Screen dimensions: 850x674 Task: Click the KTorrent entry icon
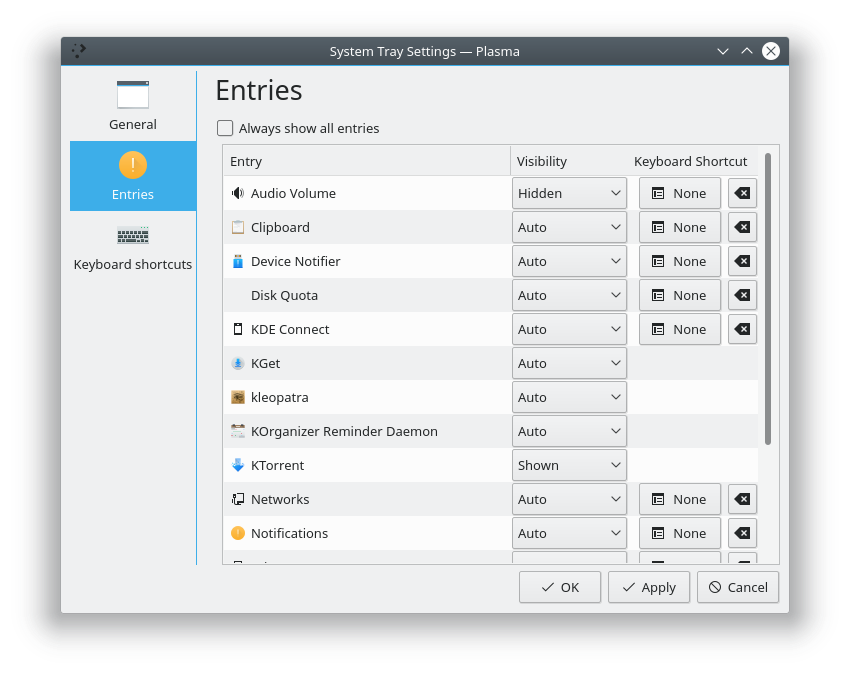(x=238, y=465)
